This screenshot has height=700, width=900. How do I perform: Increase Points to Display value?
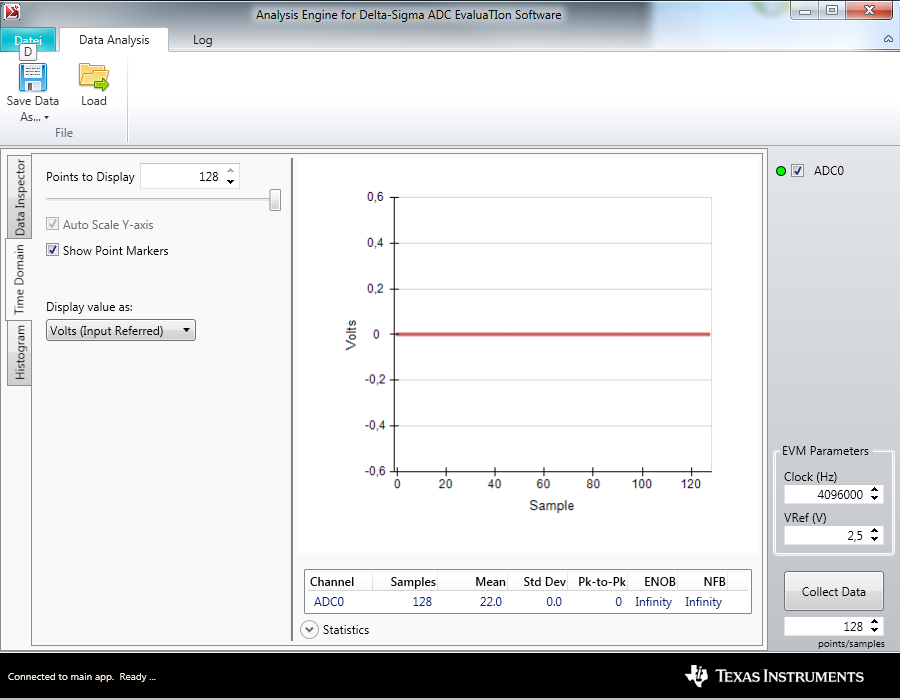point(230,171)
